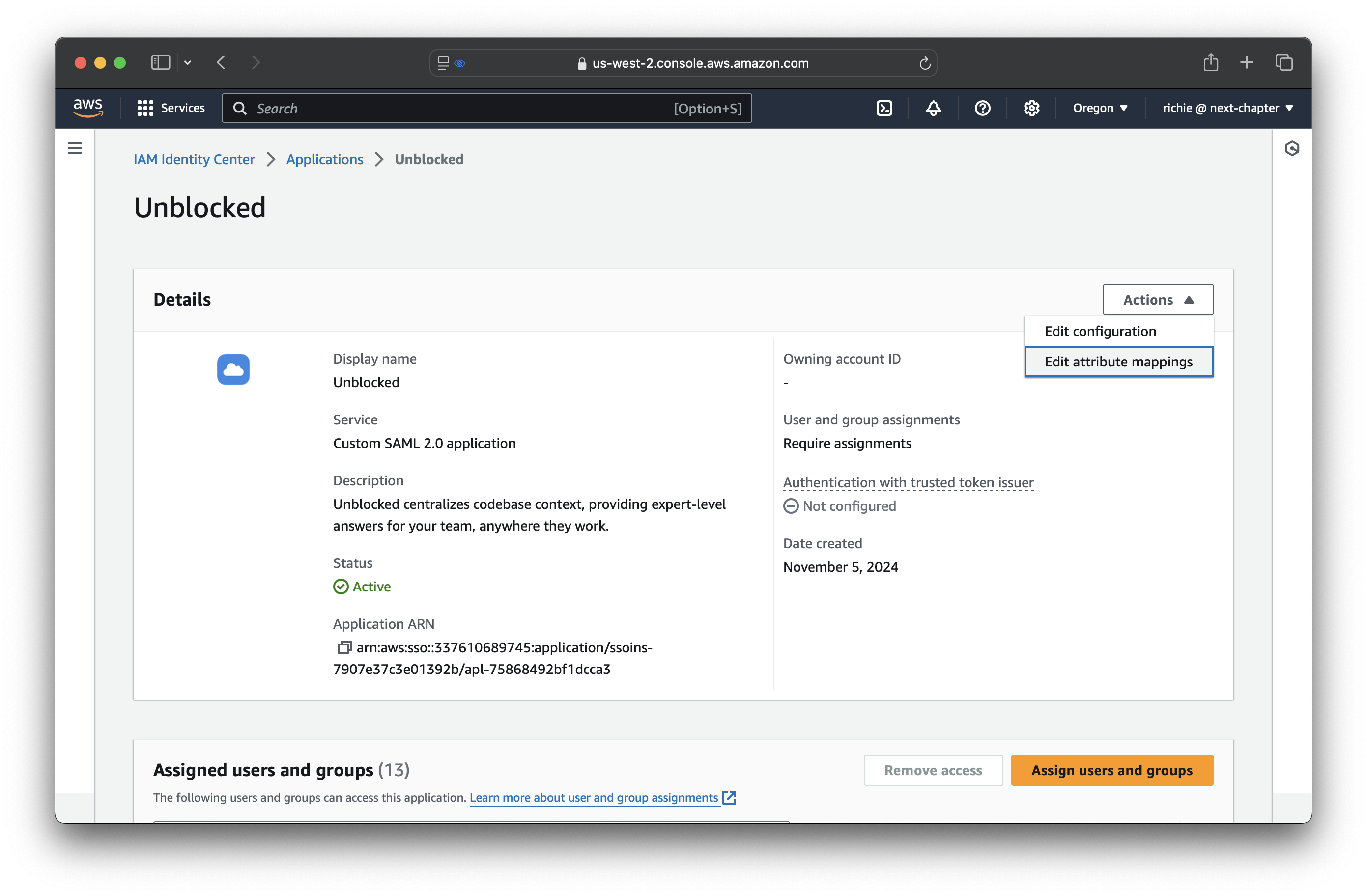Toggle the left navigation hamburger menu
The height and width of the screenshot is (896, 1367).
pyautogui.click(x=75, y=149)
